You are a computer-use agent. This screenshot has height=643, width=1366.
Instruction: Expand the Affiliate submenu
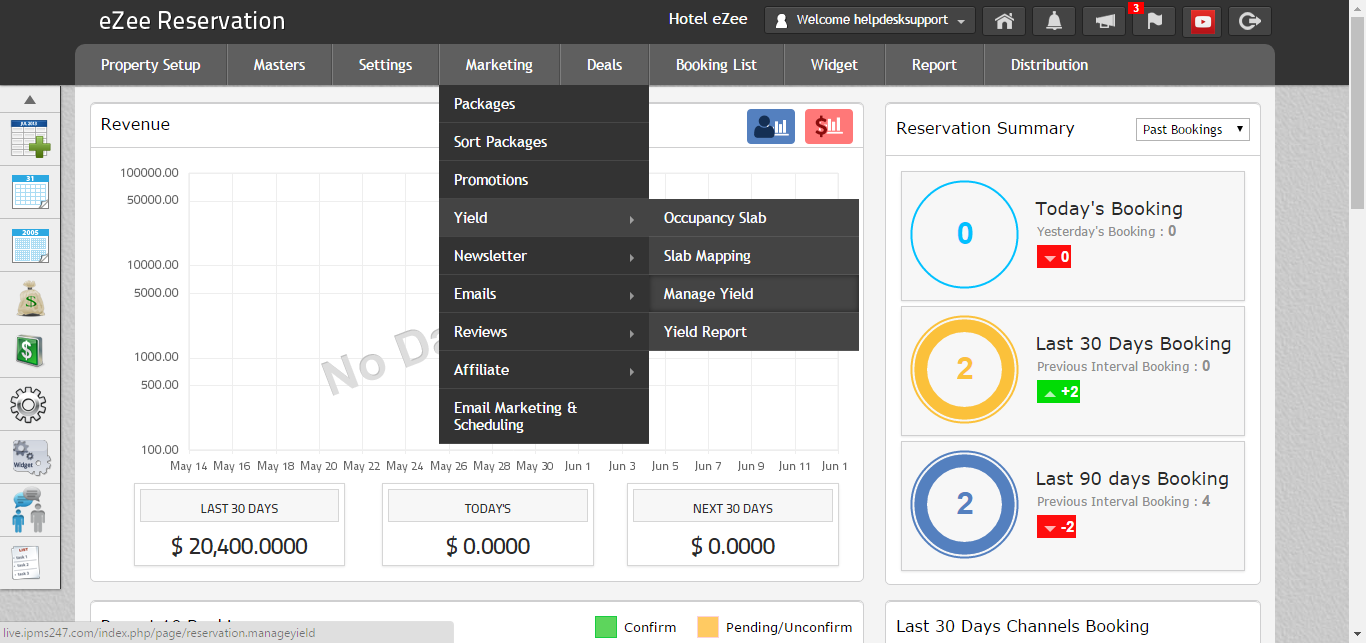(544, 370)
